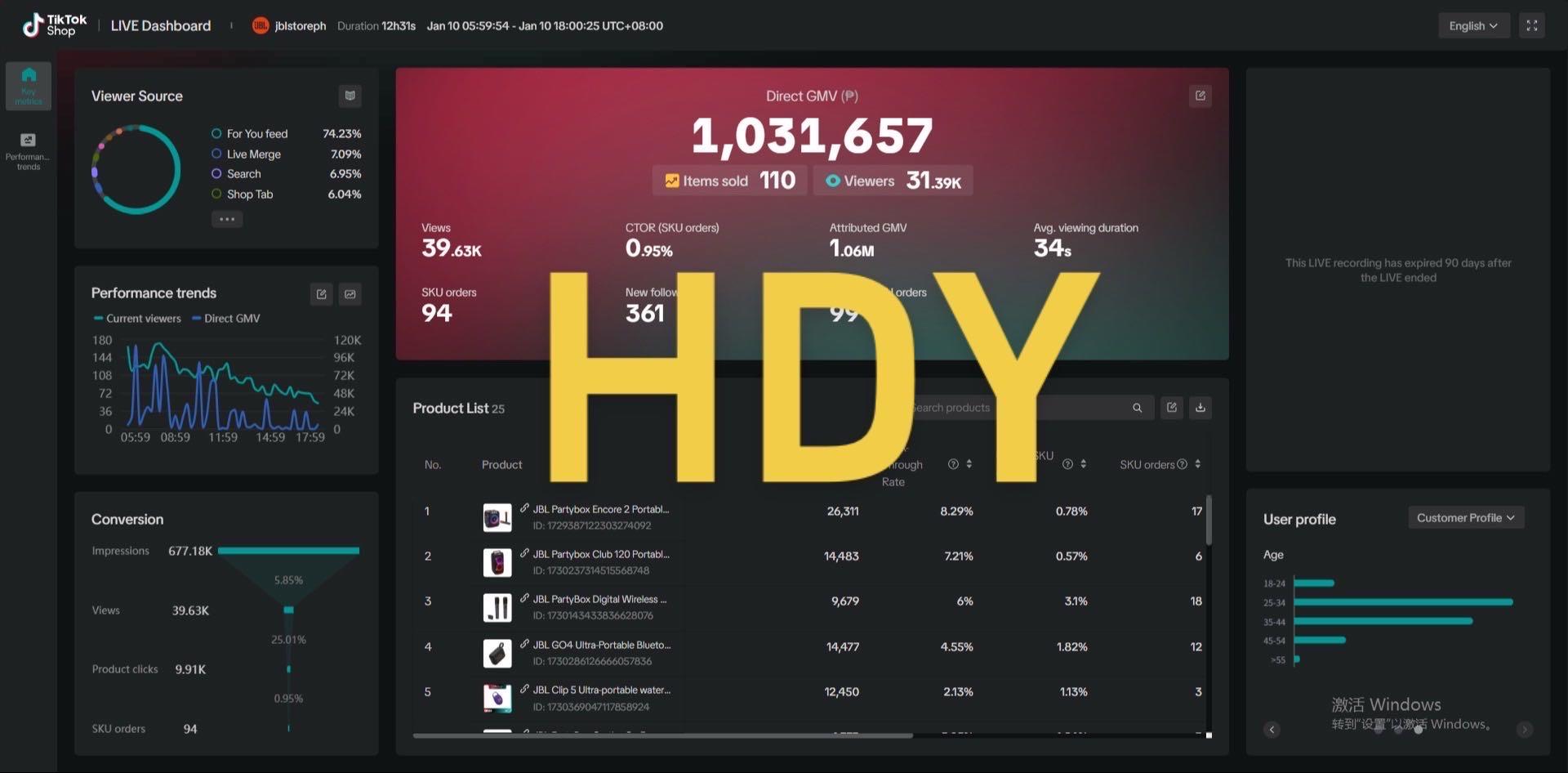Click the ID 1729387122303274092 text
Screen dimensions: 1568x773
[x=592, y=525]
